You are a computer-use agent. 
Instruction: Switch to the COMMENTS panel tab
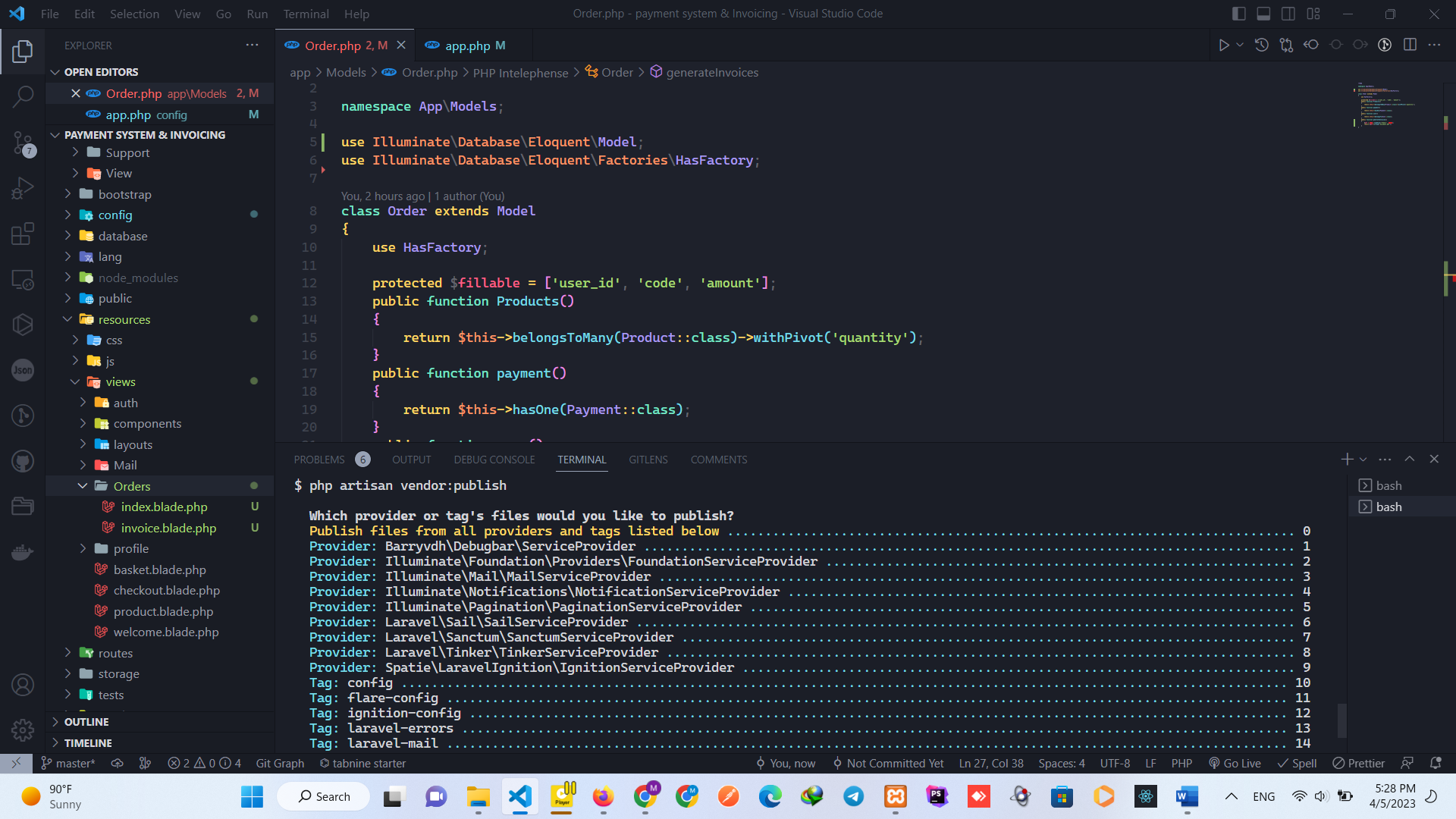719,460
